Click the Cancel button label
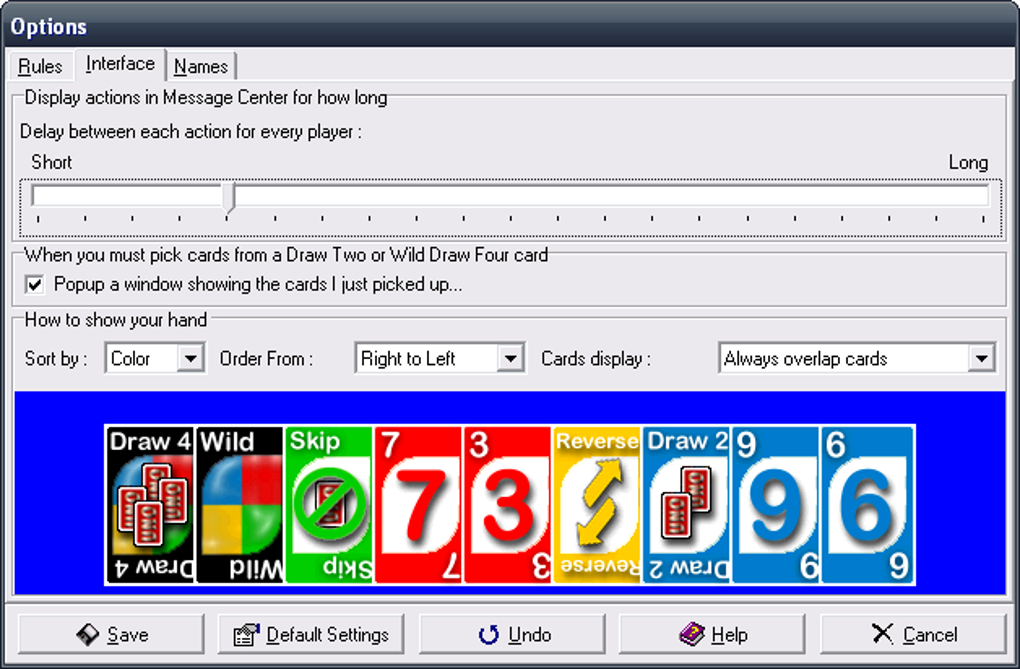Screen dimensions: 1020x669 (x=930, y=635)
